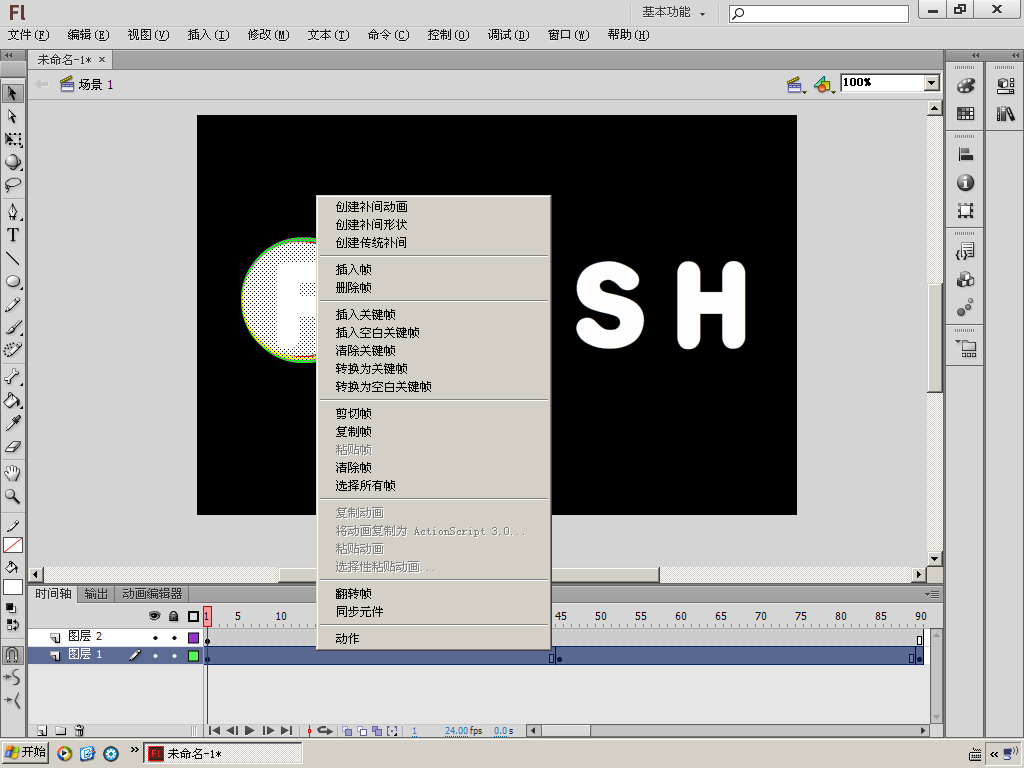
Task: Select the Eraser tool
Action: tap(12, 447)
